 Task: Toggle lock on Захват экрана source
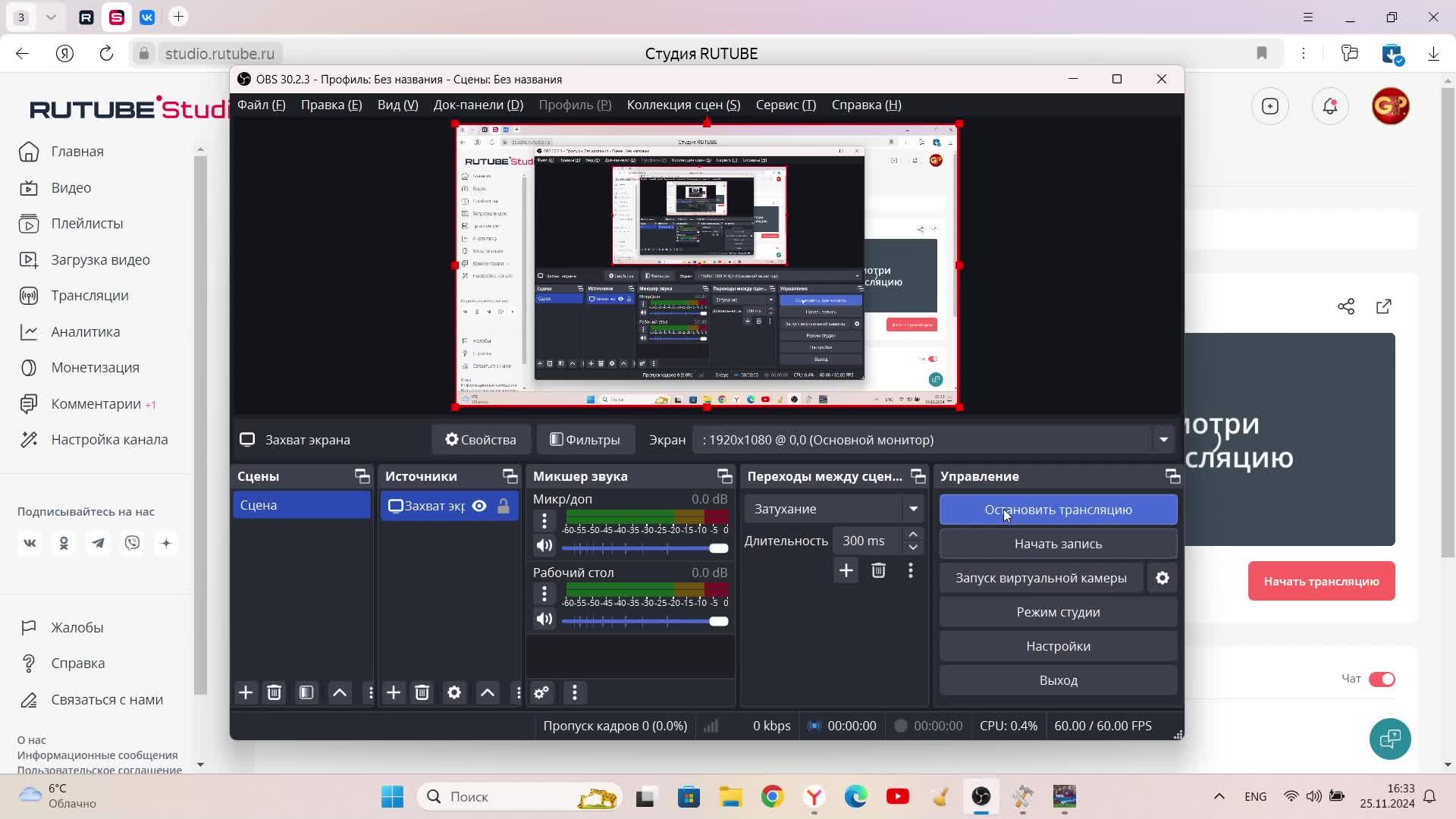pyautogui.click(x=504, y=506)
